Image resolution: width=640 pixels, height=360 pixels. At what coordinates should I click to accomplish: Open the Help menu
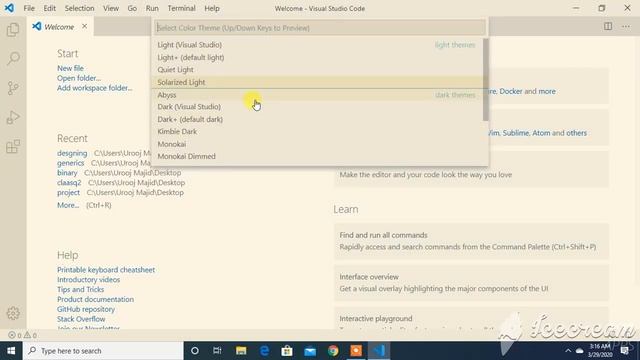click(212, 8)
